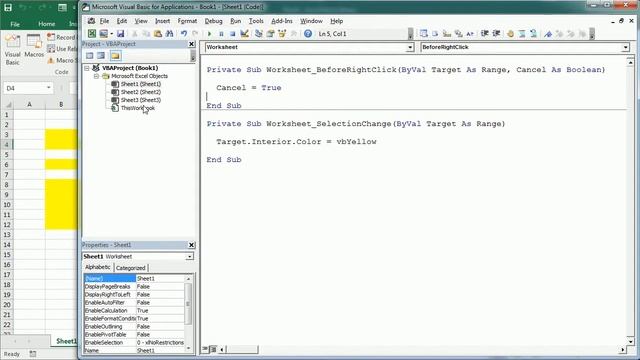Toggle Design Mode icon

(244, 33)
